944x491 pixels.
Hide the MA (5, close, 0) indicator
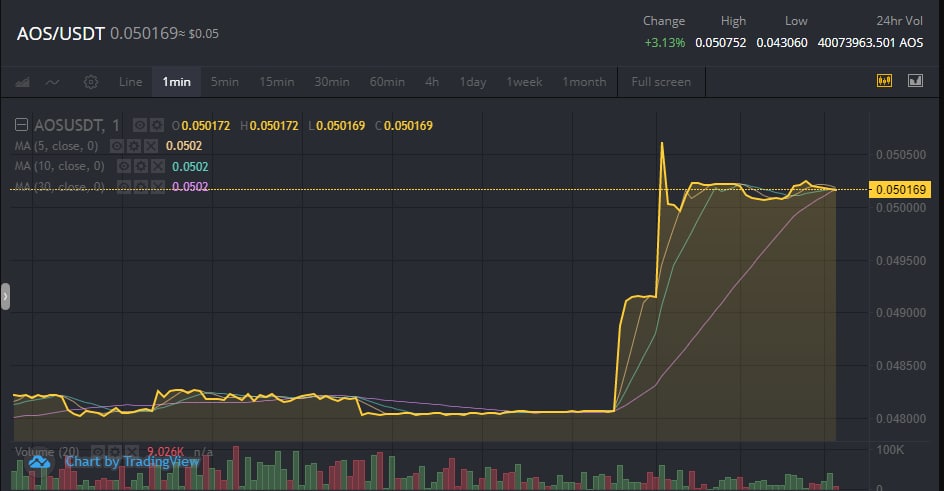[116, 146]
